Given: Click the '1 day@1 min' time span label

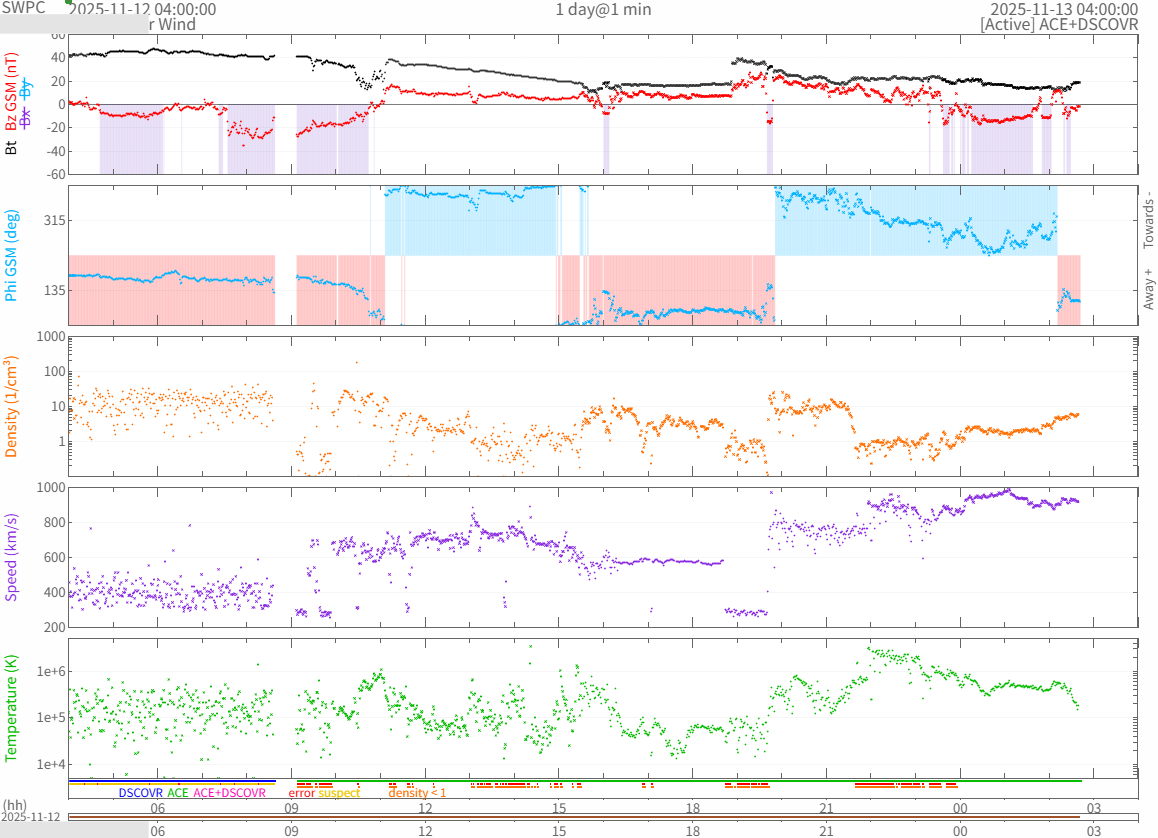Looking at the screenshot, I should 603,9.
